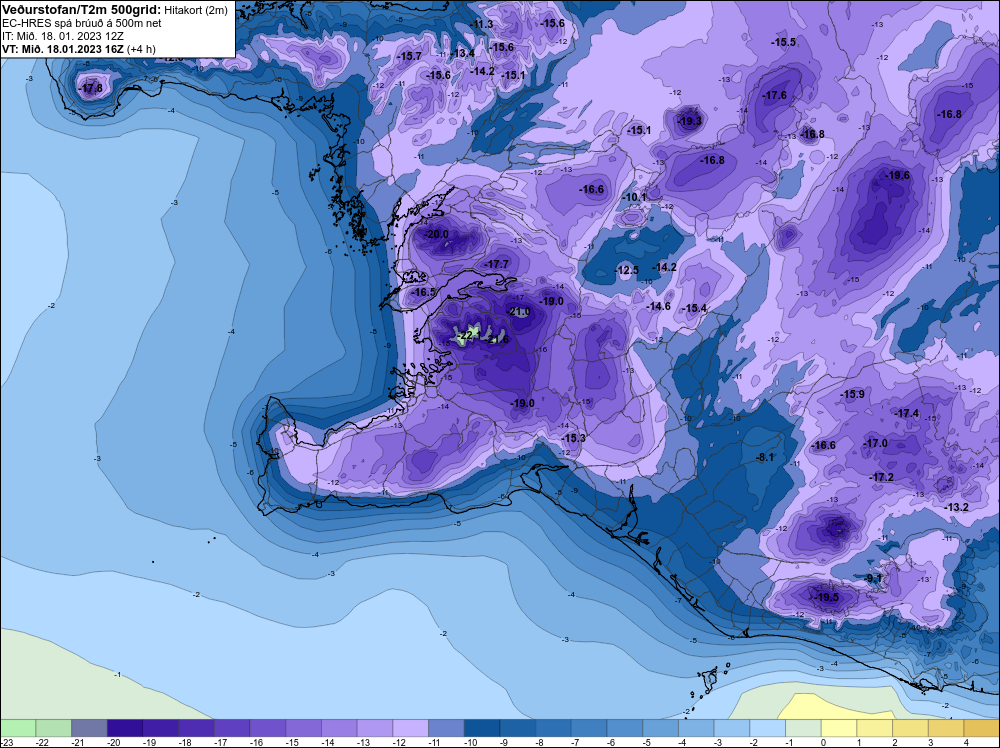This screenshot has width=1000, height=748.
Task: Click the -9.1 temperature value
Action: click(x=874, y=578)
